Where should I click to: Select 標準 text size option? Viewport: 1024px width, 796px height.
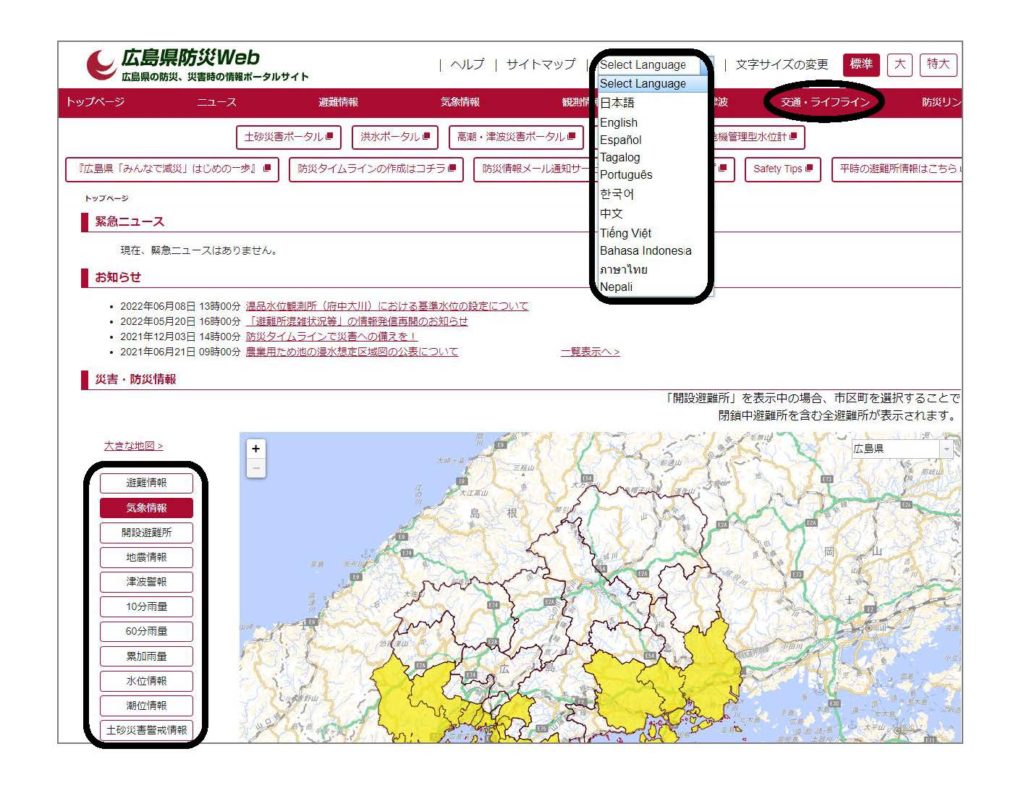861,65
